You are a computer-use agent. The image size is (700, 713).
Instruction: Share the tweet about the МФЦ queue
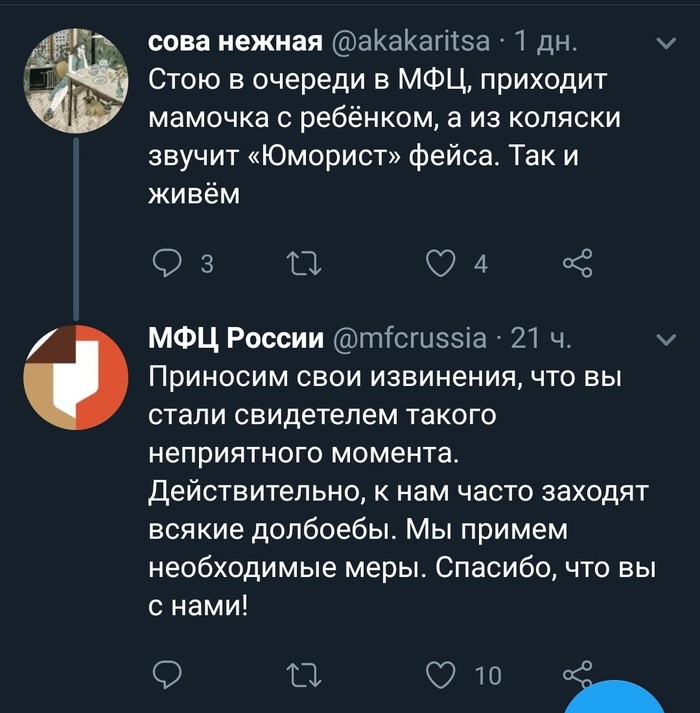(x=578, y=263)
